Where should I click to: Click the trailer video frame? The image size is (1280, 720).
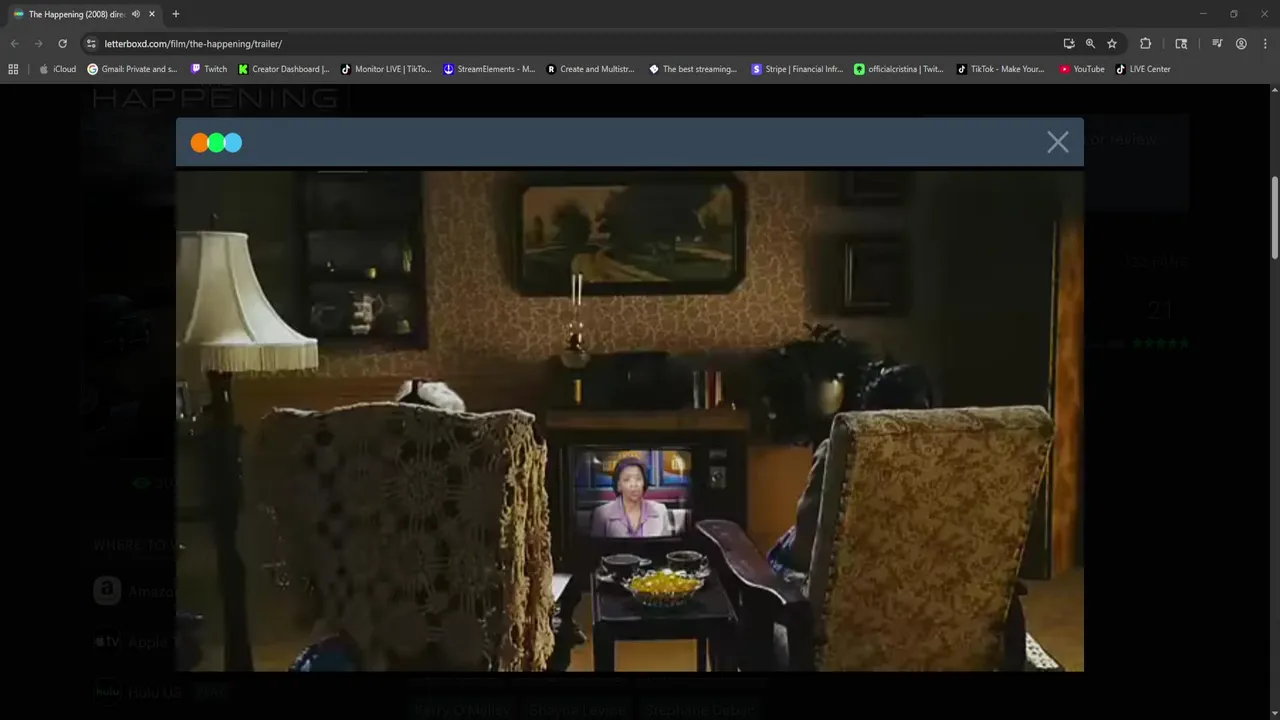[630, 420]
